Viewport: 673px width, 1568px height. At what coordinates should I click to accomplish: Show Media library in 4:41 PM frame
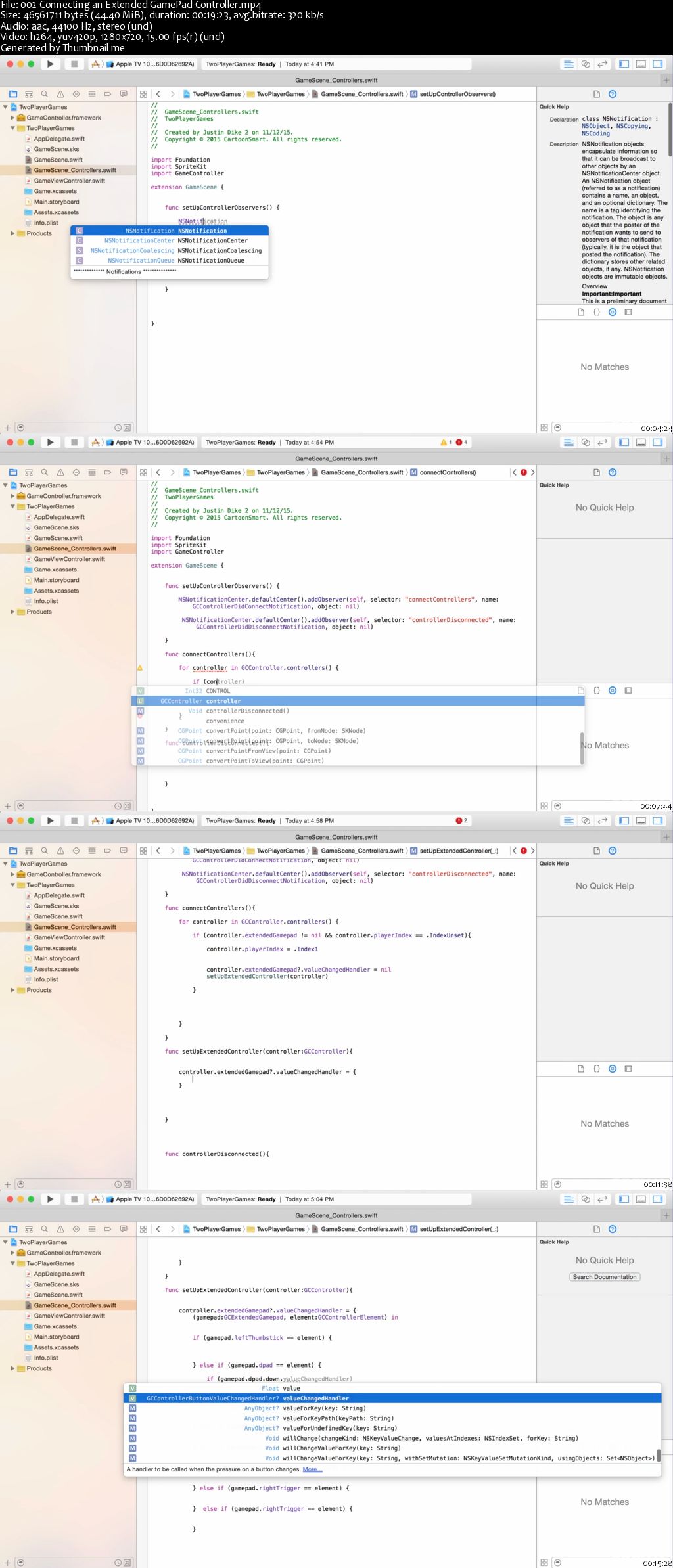pyautogui.click(x=628, y=312)
